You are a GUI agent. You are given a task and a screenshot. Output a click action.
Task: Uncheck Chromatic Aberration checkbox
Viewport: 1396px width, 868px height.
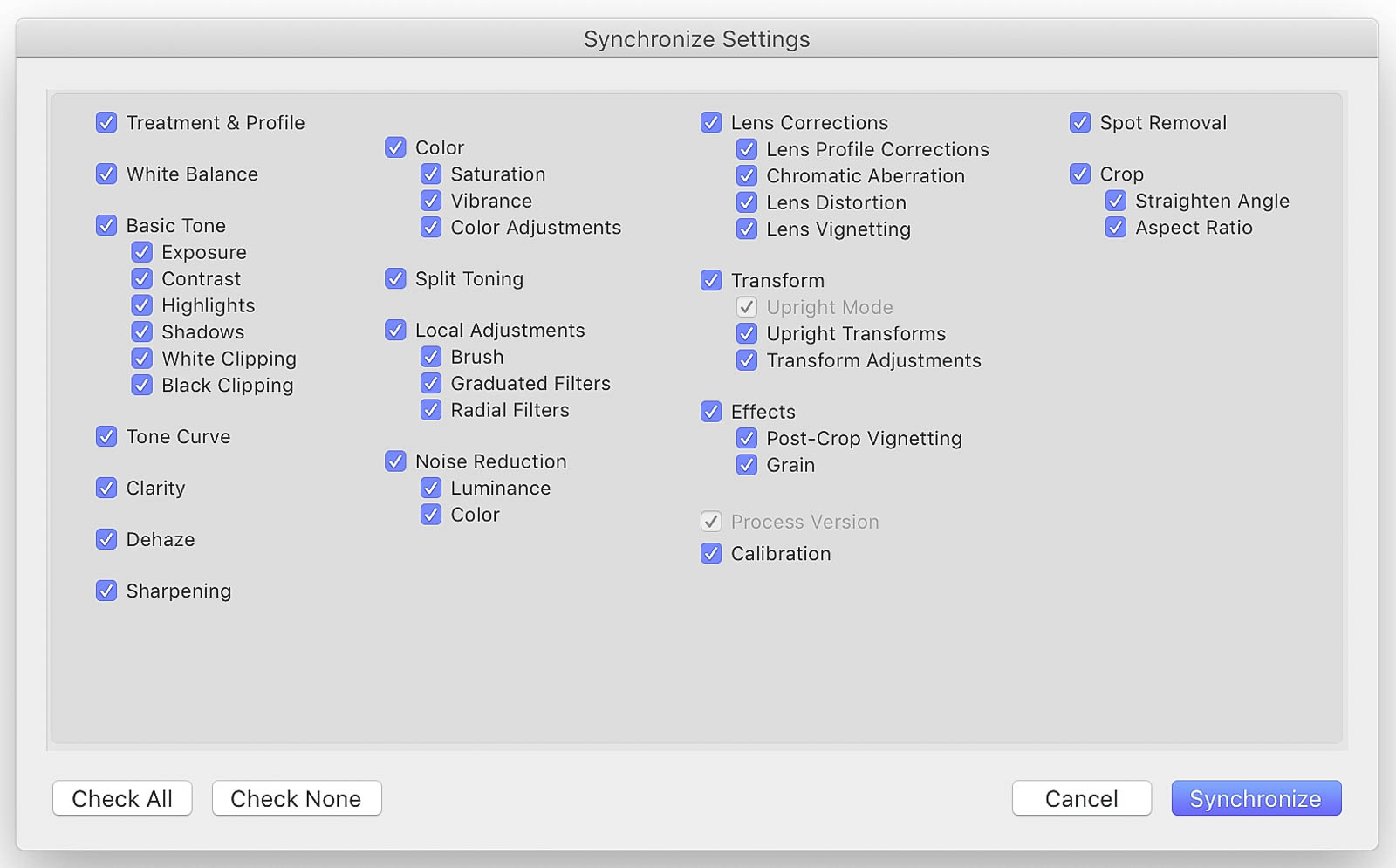pyautogui.click(x=747, y=176)
